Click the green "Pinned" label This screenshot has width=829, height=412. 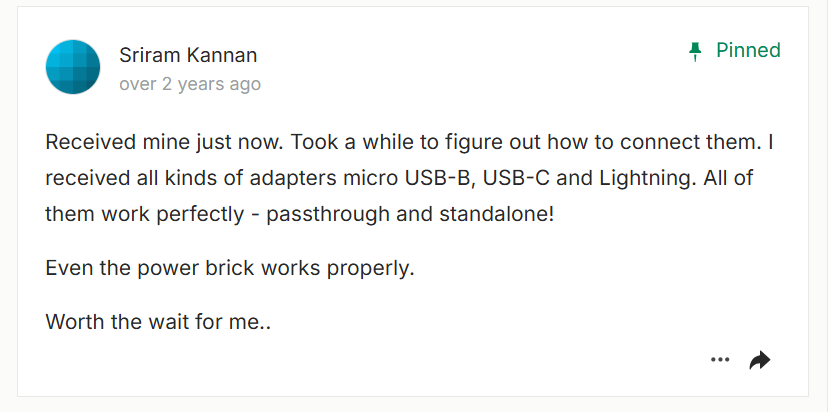(748, 51)
